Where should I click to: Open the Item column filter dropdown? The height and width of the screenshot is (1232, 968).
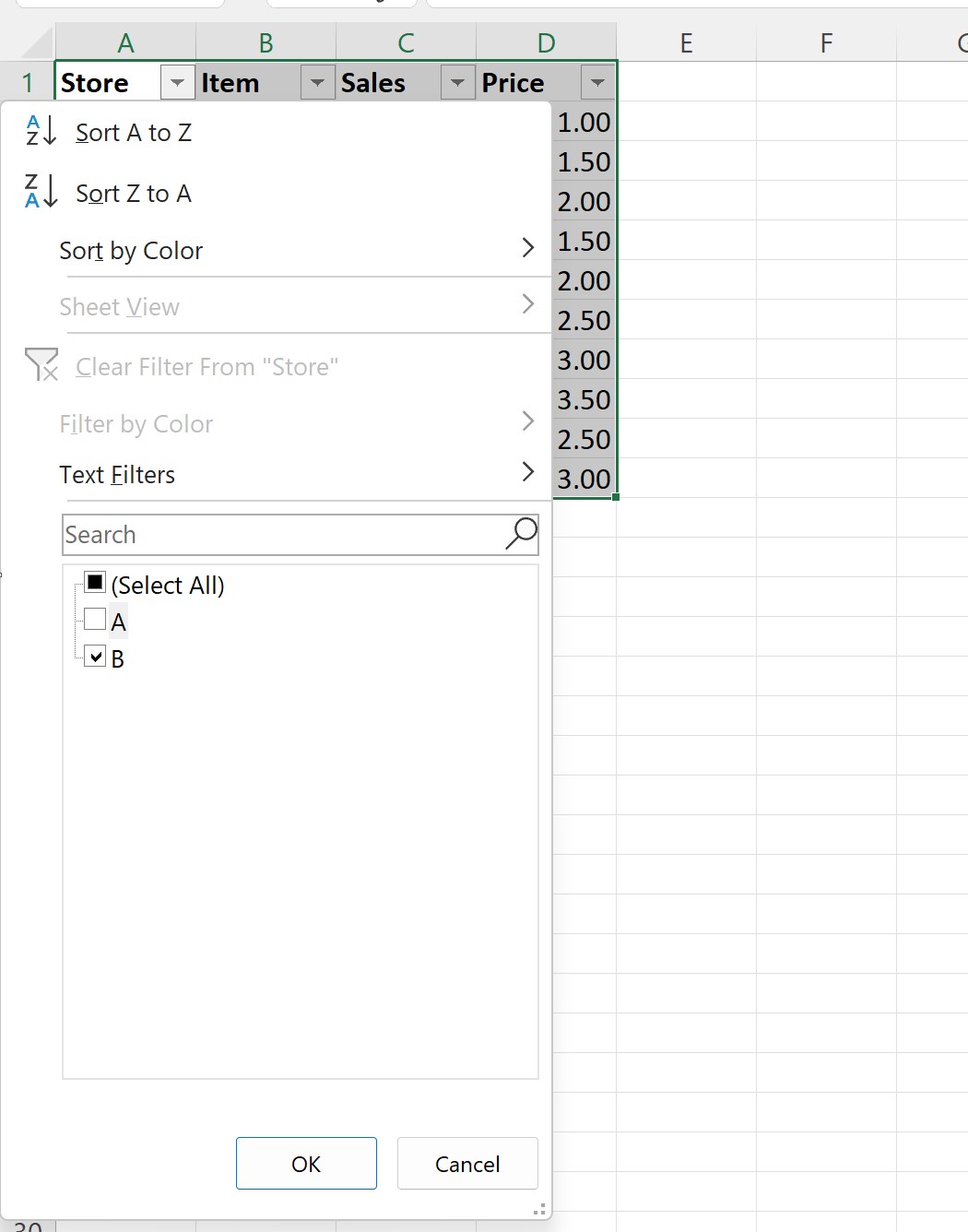(317, 83)
